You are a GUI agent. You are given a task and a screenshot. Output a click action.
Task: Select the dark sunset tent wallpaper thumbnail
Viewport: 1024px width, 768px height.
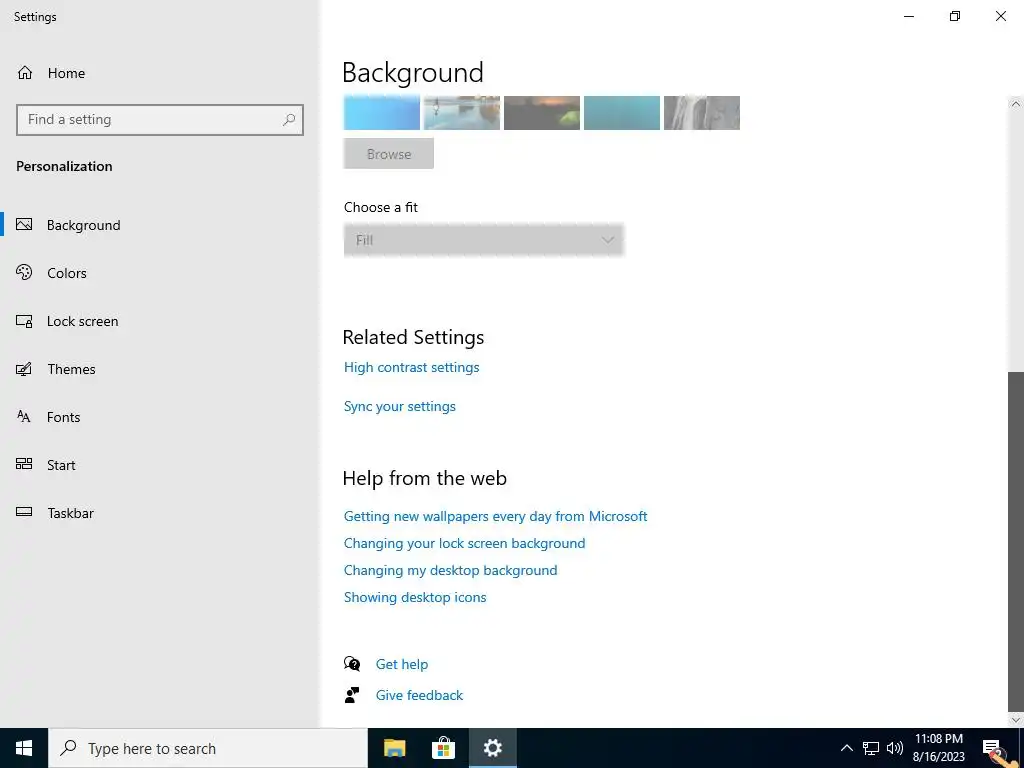(x=541, y=112)
